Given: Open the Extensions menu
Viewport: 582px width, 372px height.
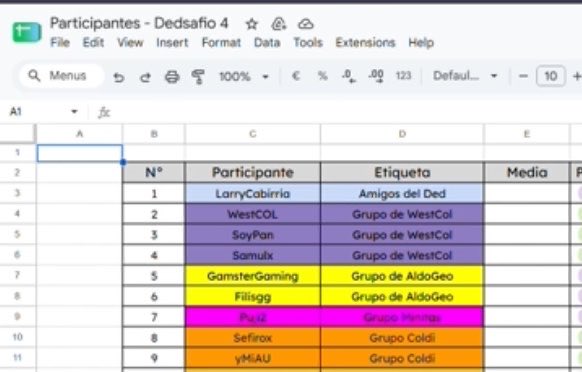Looking at the screenshot, I should 366,43.
